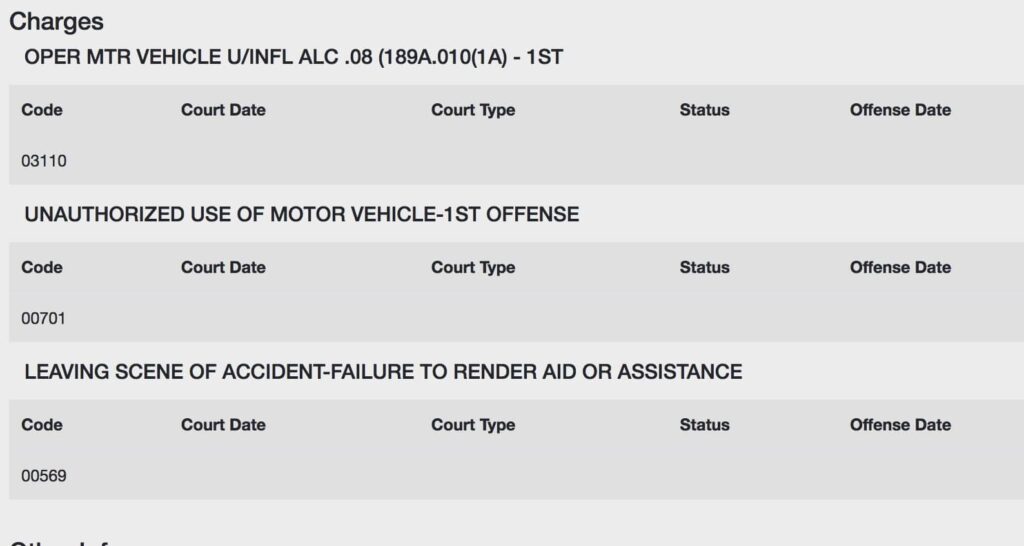Click Offense Date header under Leaving Scene charge

point(900,425)
